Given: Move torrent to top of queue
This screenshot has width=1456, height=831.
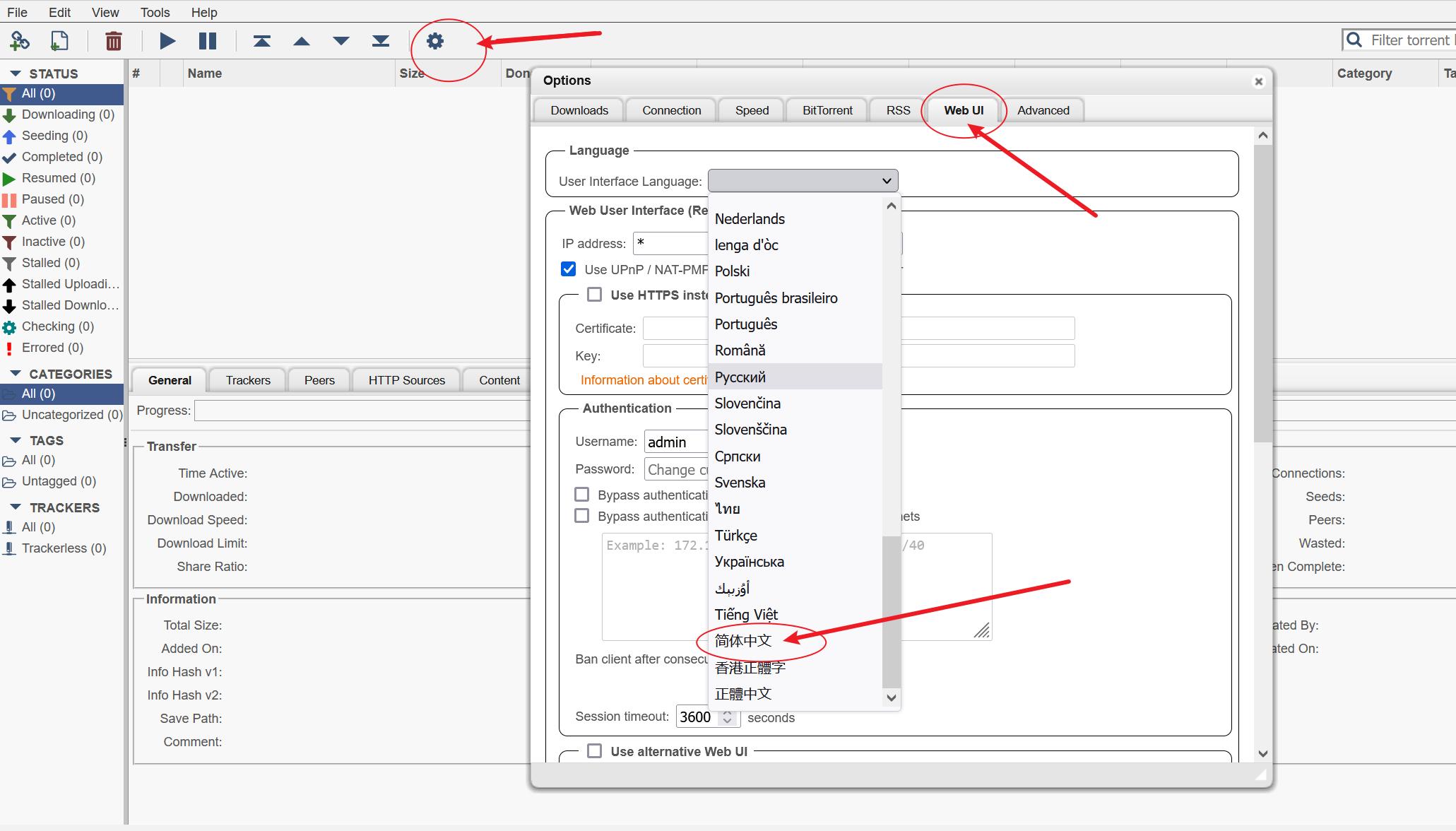Looking at the screenshot, I should coord(262,41).
